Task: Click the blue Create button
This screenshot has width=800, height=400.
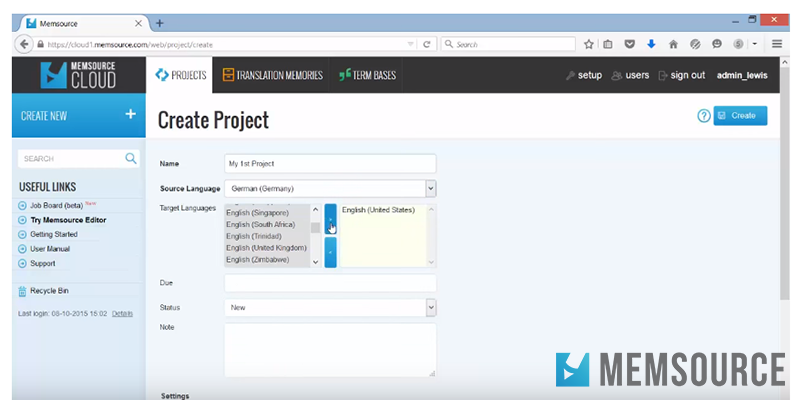Action: (740, 116)
